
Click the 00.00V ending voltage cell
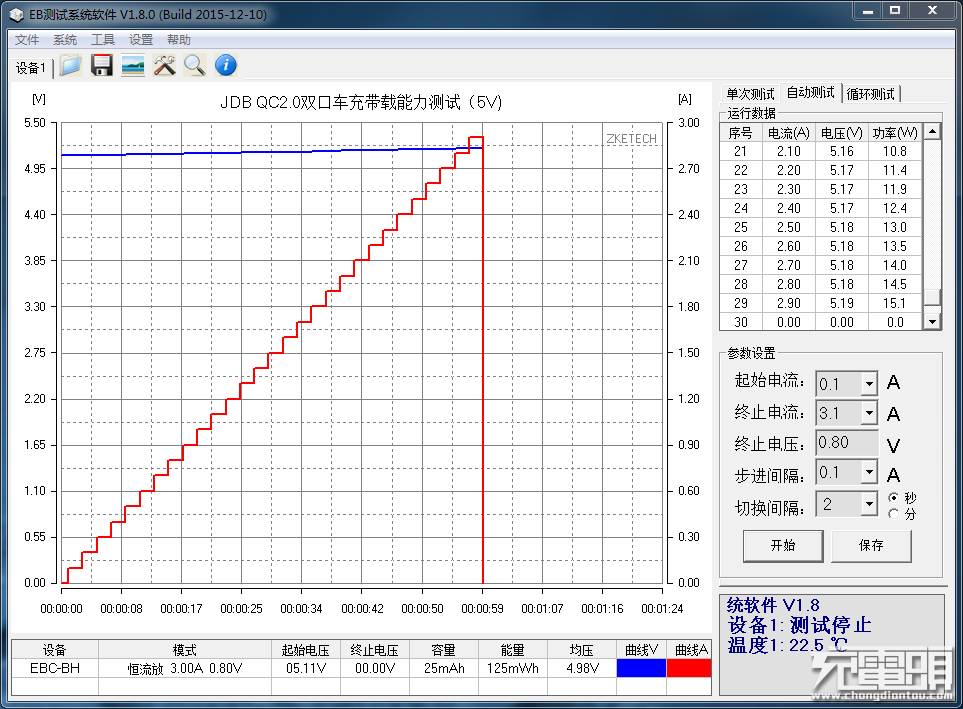coord(375,668)
